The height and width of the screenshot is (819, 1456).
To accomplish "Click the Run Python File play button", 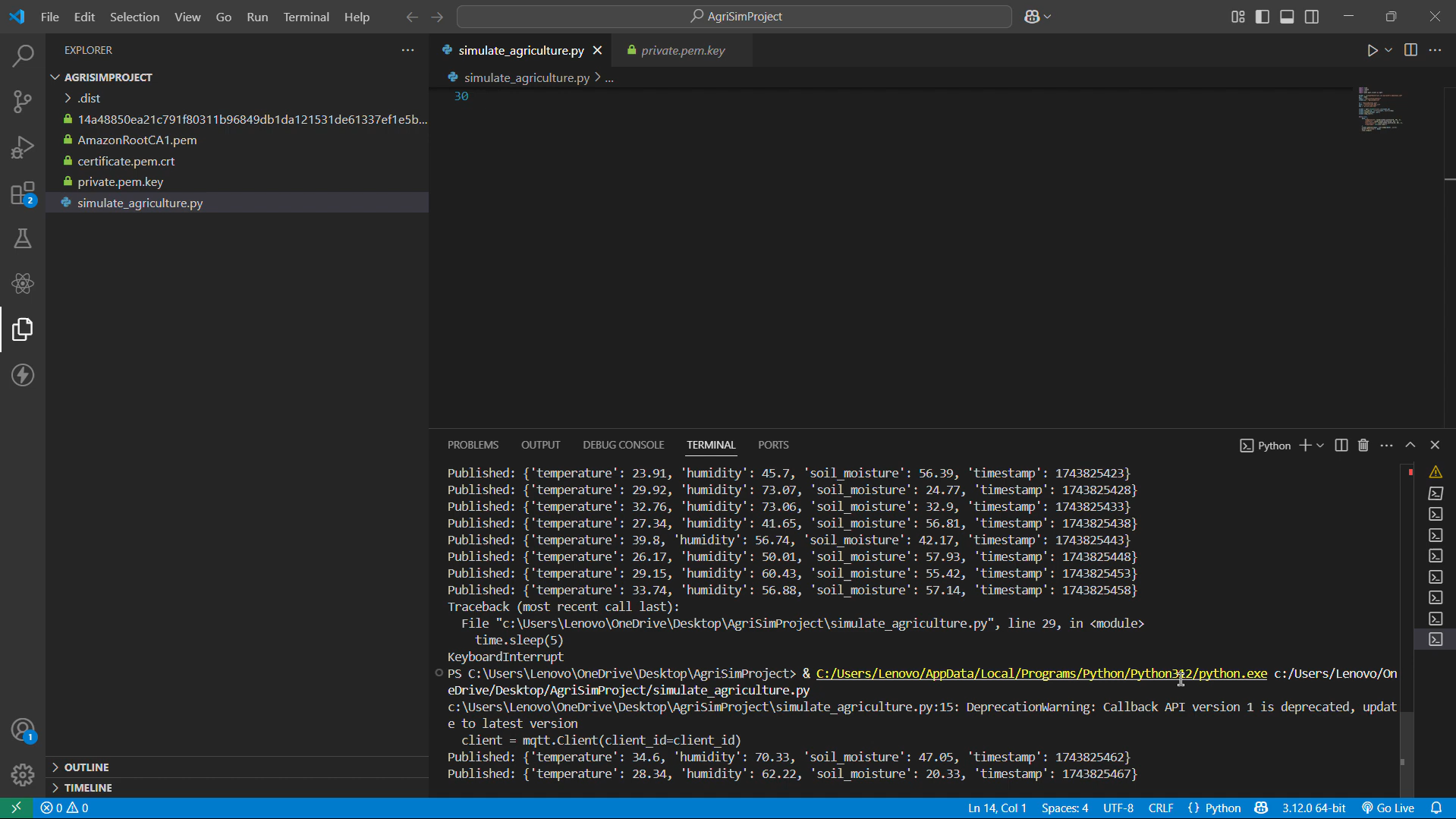I will (x=1372, y=50).
